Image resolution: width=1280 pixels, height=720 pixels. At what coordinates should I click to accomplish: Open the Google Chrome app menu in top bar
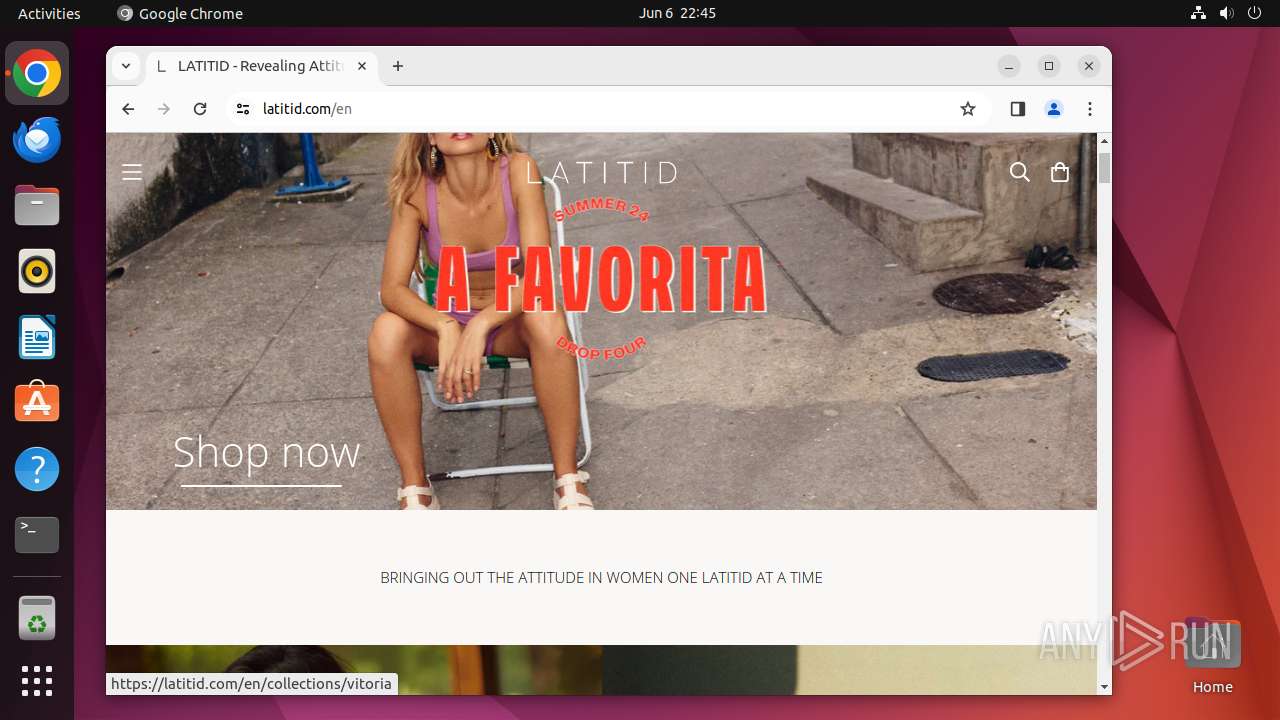180,13
